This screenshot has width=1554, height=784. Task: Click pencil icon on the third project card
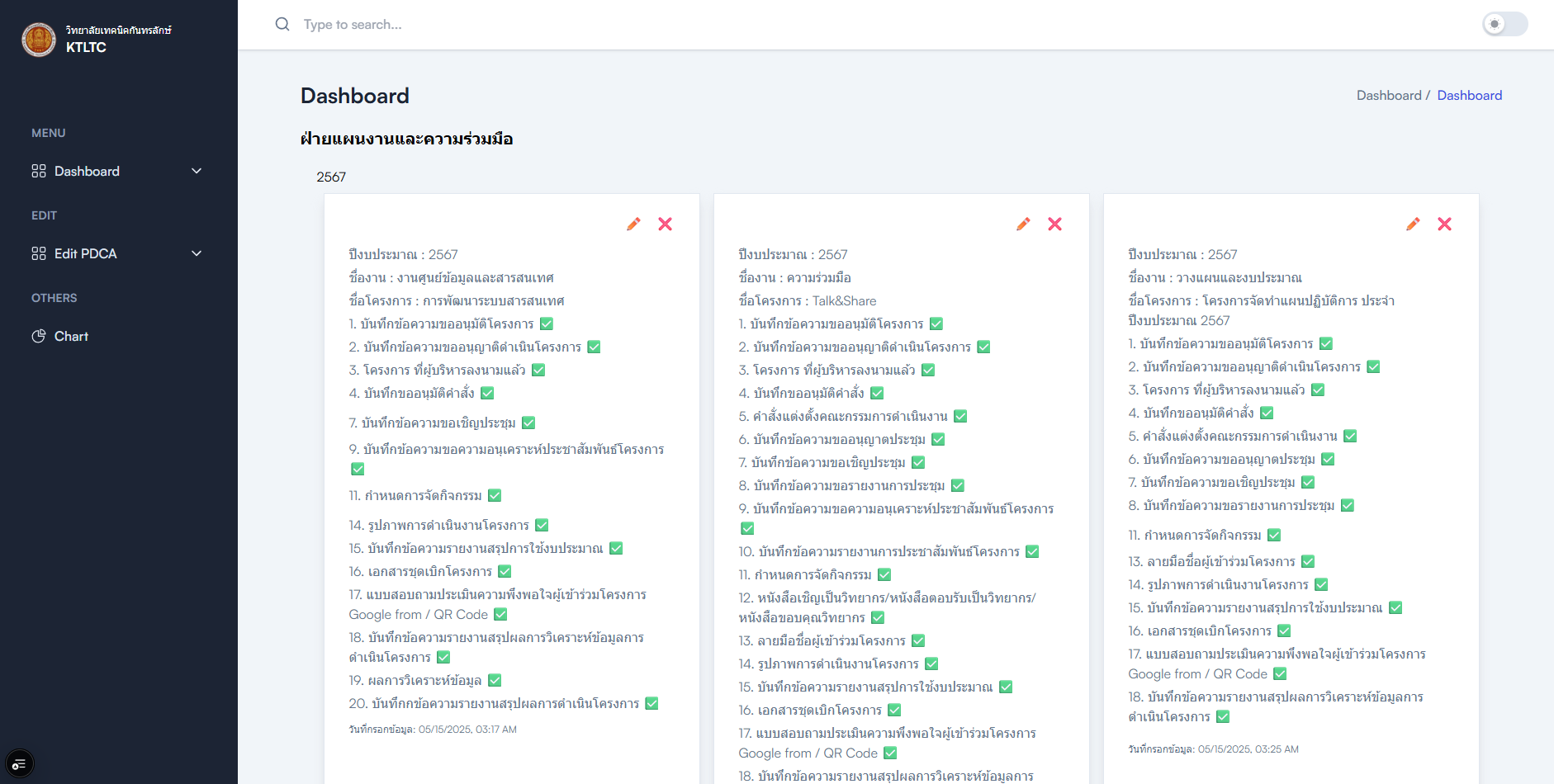tap(1413, 224)
